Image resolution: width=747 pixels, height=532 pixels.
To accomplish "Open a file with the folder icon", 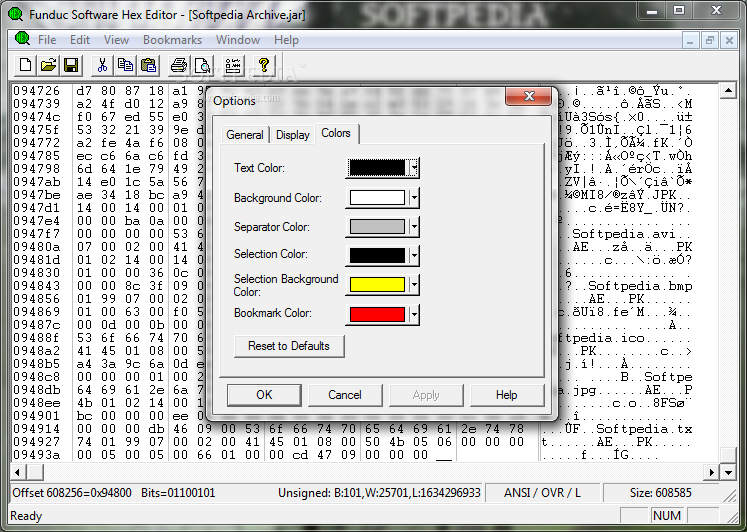I will (x=48, y=65).
